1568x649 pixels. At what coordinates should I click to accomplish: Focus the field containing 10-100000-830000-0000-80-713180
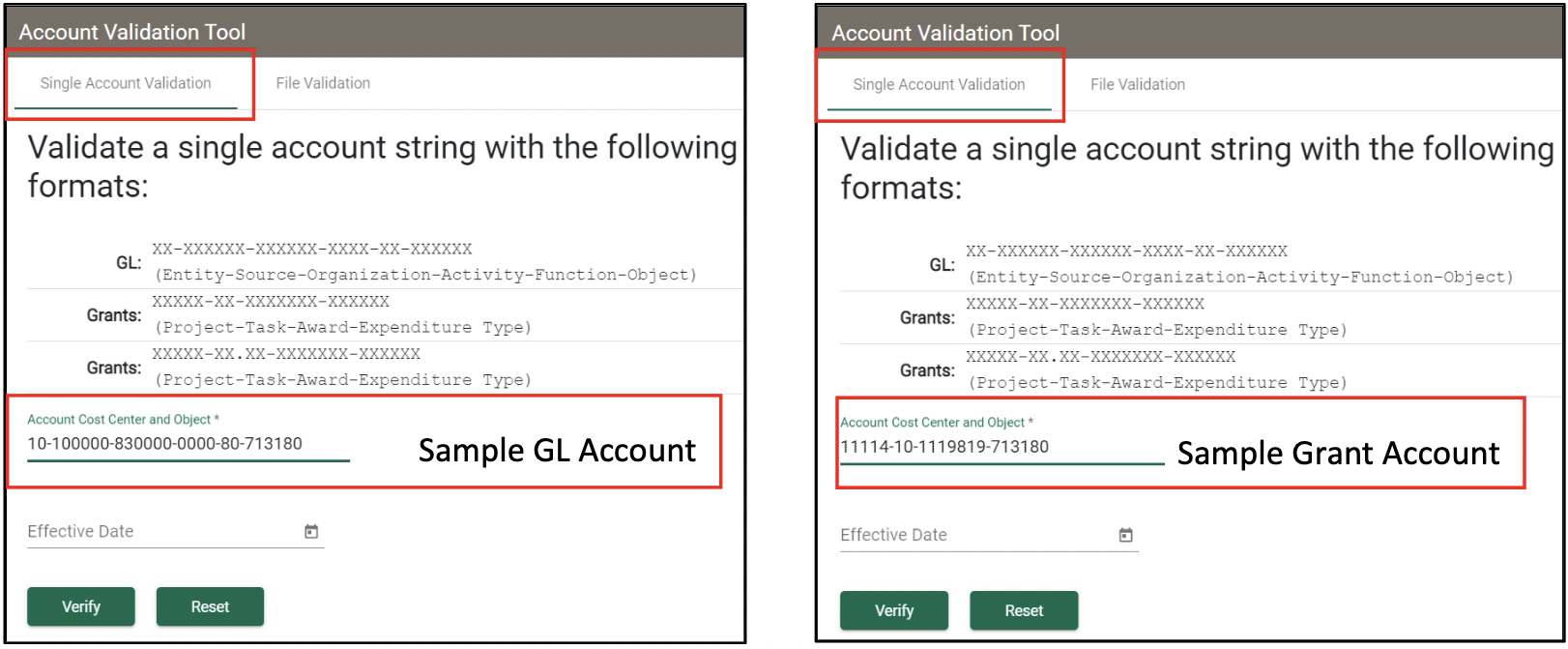tap(189, 444)
